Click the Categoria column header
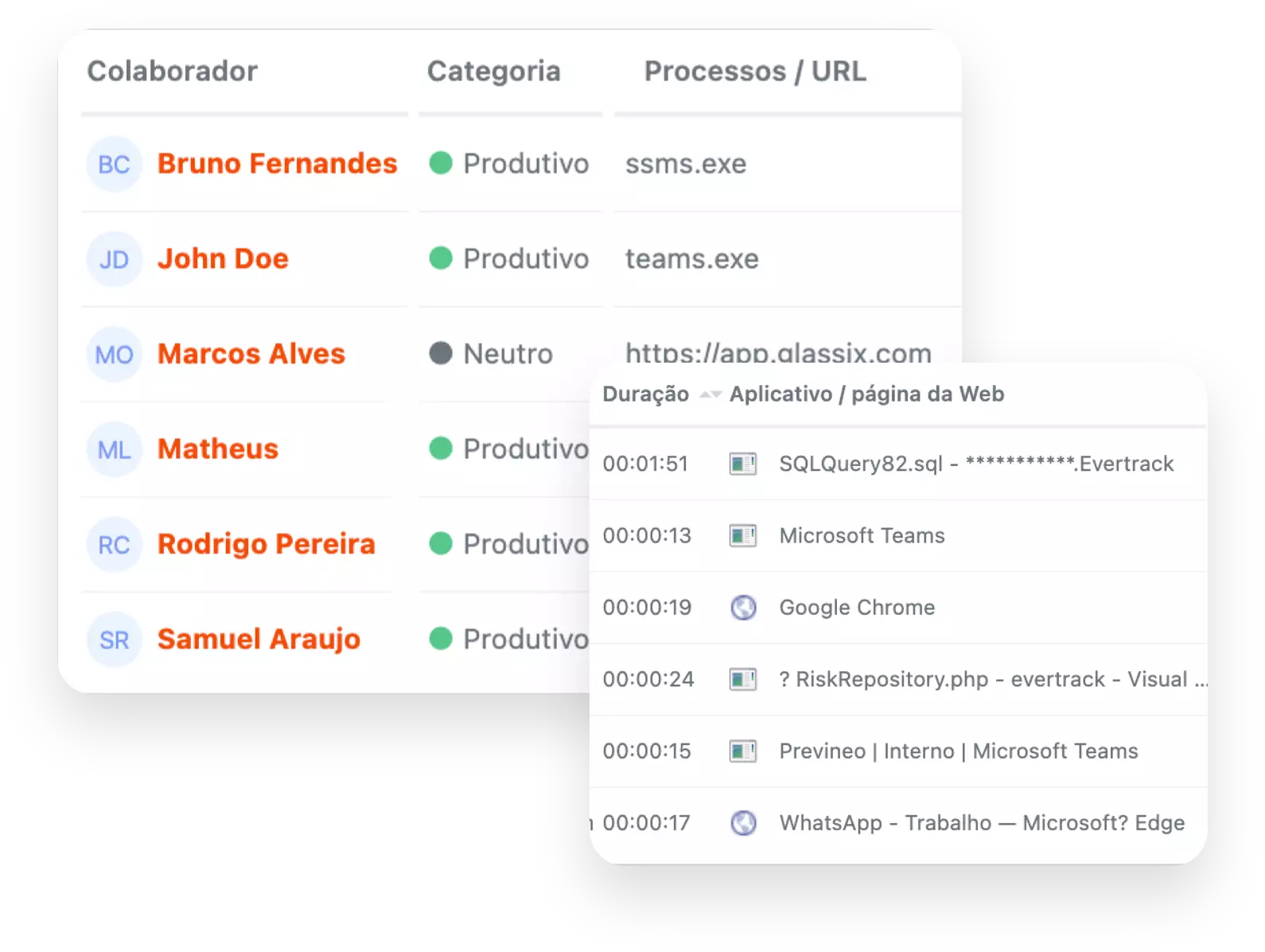 [494, 72]
